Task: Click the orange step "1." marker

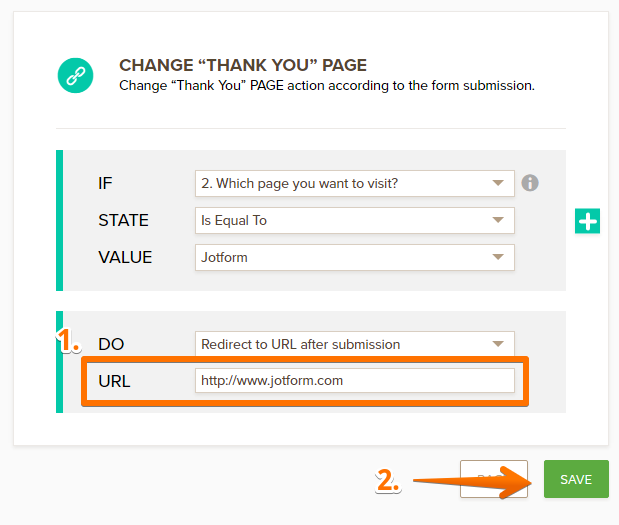Action: tap(68, 341)
